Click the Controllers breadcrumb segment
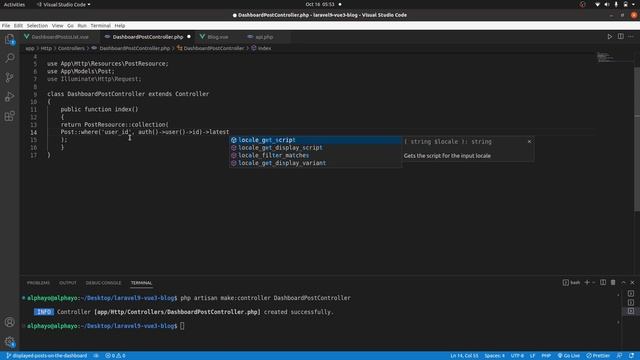The image size is (640, 360). click(71, 48)
